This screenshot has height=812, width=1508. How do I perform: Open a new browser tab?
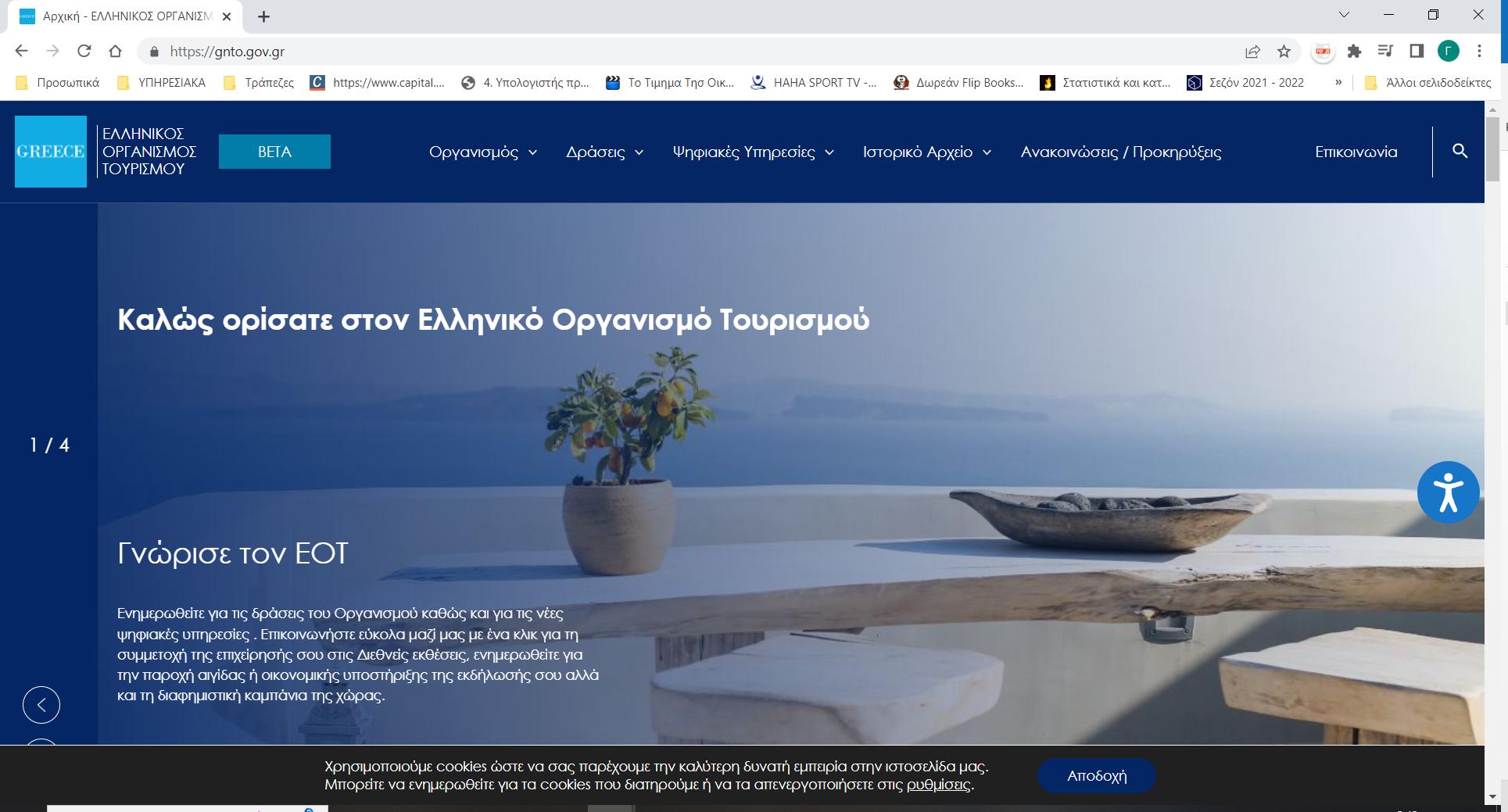[x=263, y=16]
